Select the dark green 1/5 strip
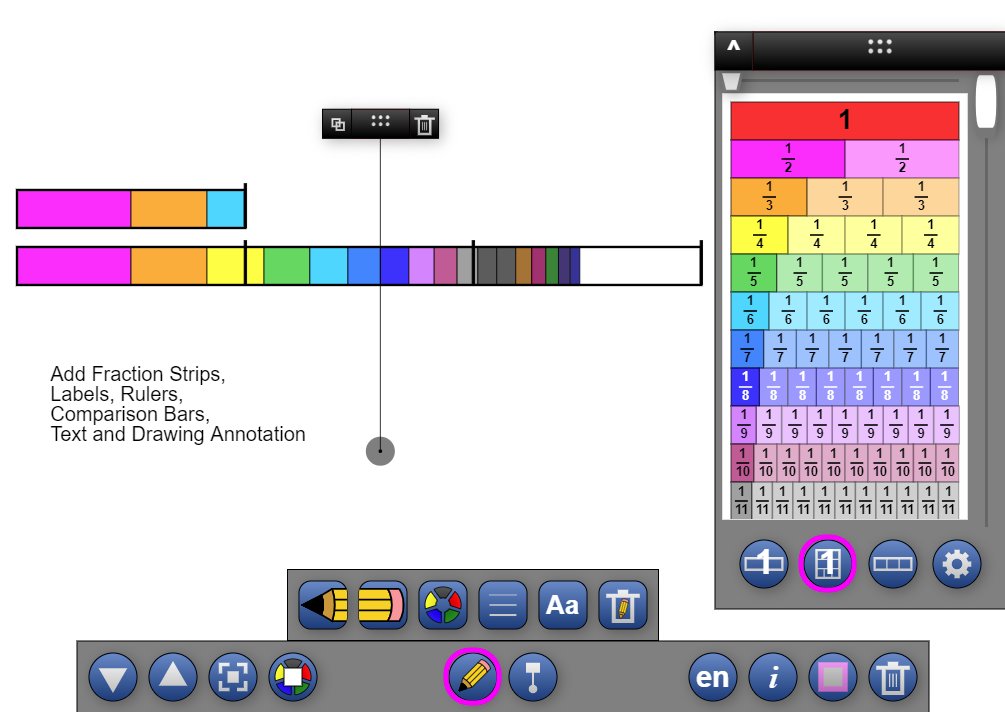 coord(754,272)
